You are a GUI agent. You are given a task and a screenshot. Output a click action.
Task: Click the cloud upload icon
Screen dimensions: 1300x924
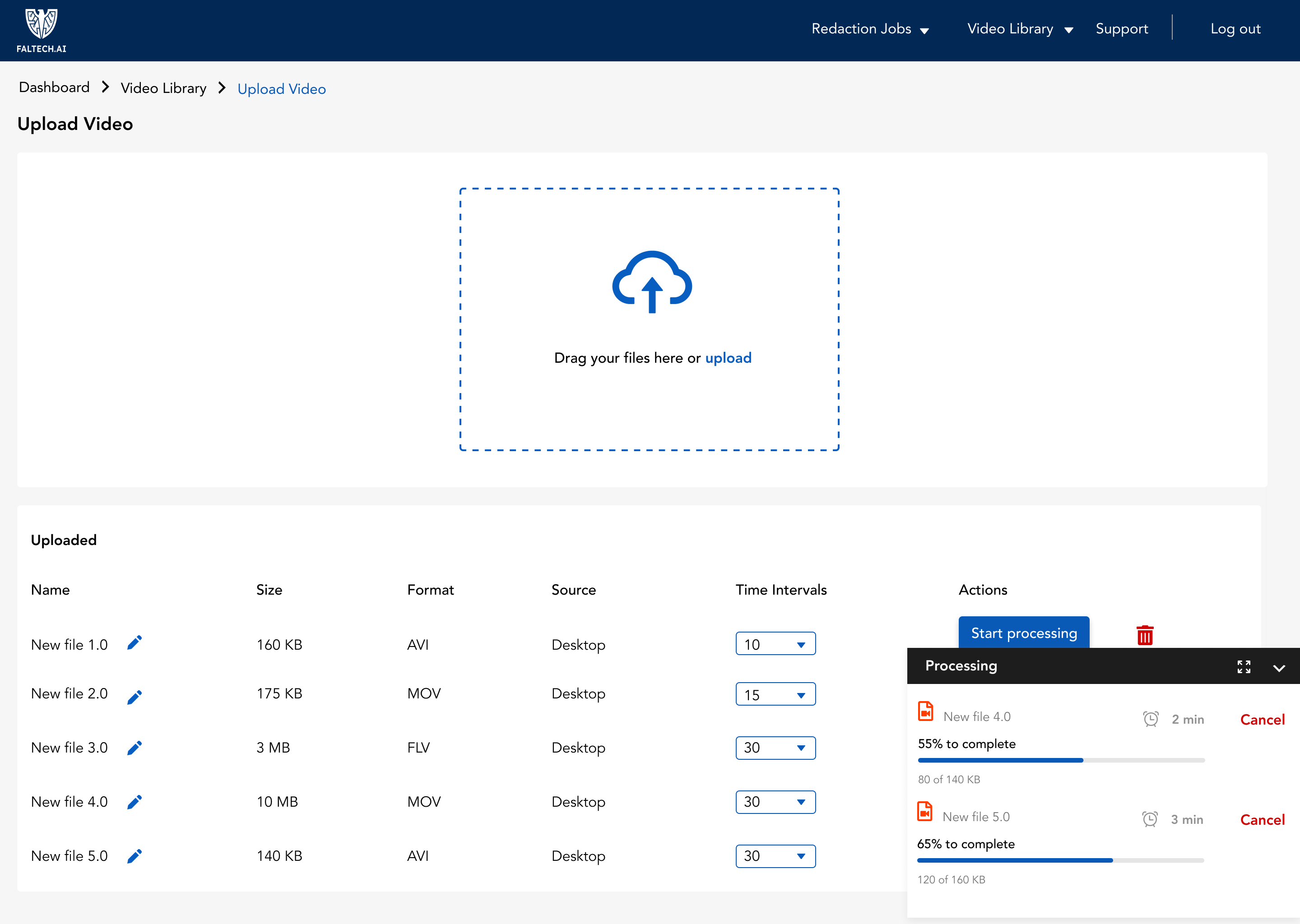coord(652,282)
